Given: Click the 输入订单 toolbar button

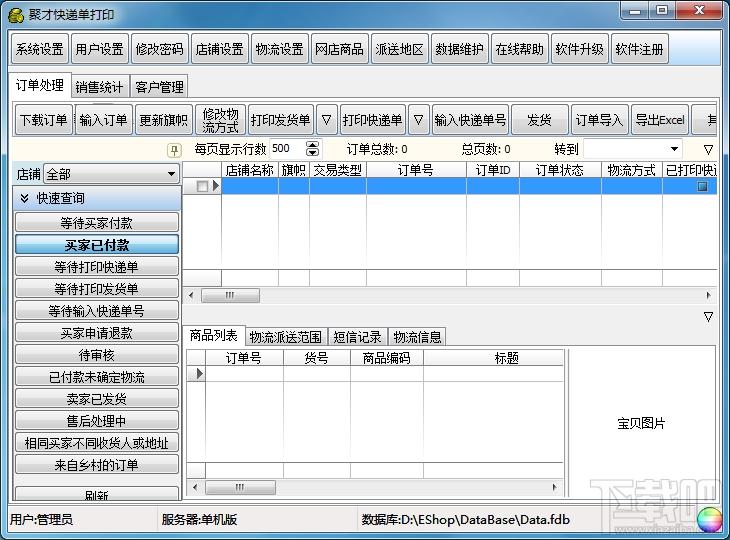Looking at the screenshot, I should (103, 120).
